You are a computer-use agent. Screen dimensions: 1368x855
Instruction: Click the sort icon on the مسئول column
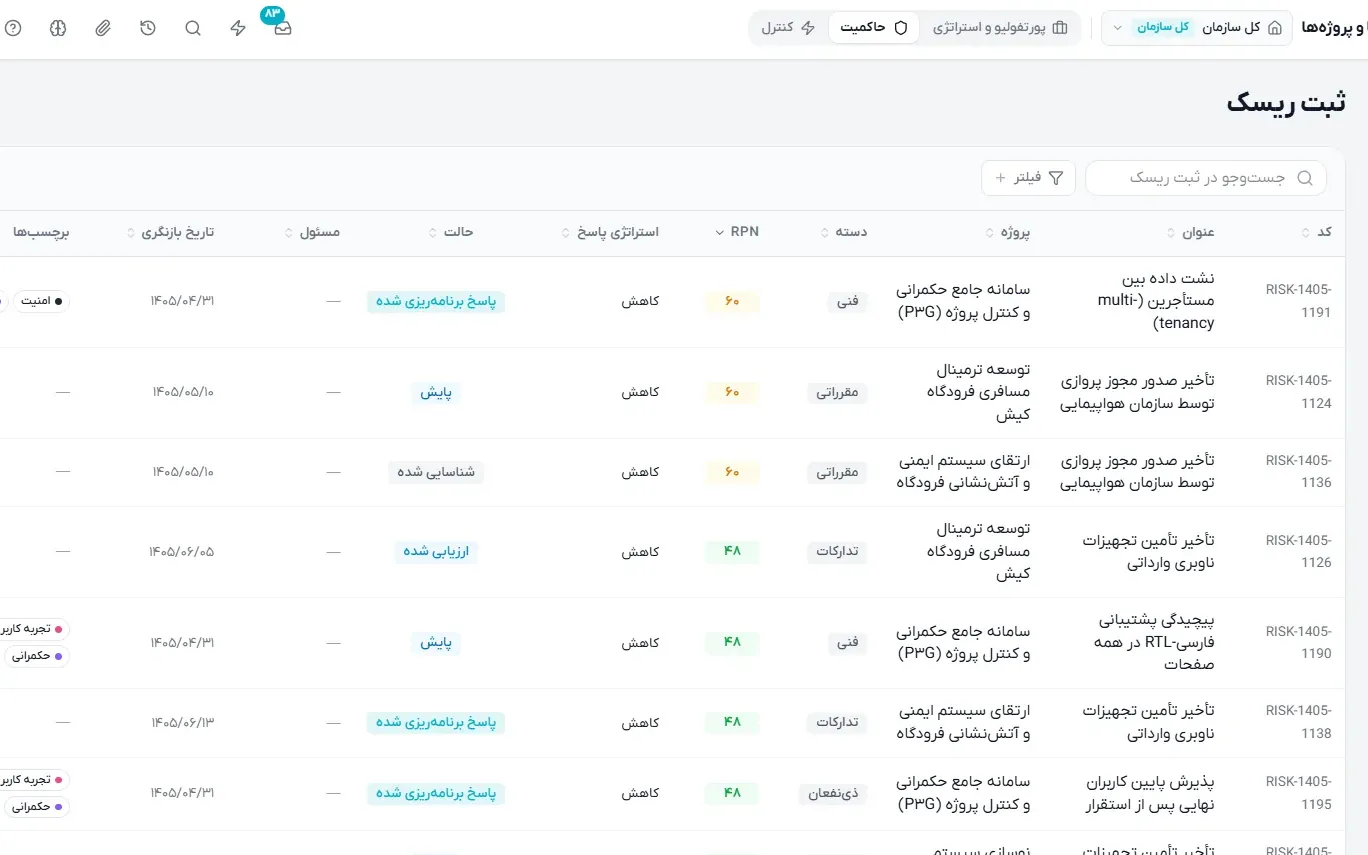click(x=289, y=233)
